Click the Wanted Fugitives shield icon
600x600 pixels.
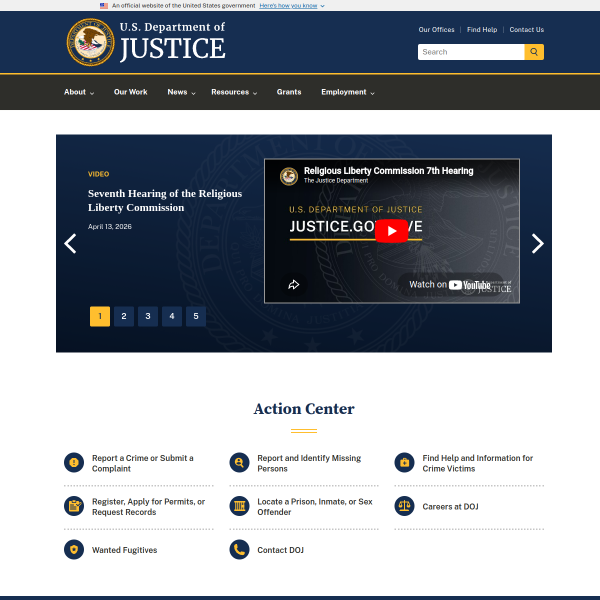(x=74, y=550)
